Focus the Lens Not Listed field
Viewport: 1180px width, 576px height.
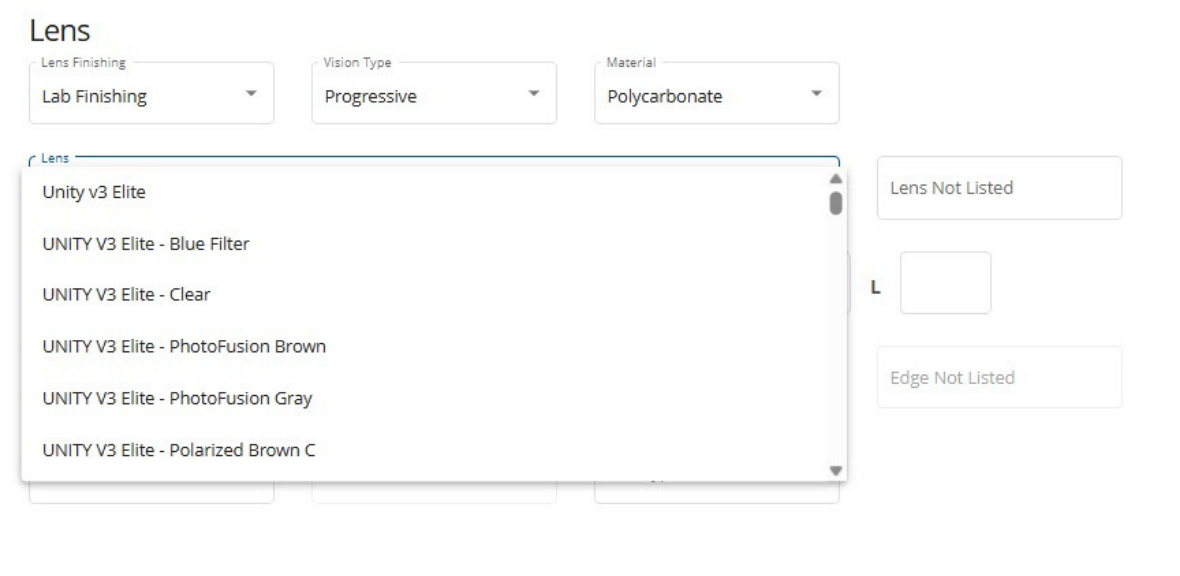coord(998,188)
